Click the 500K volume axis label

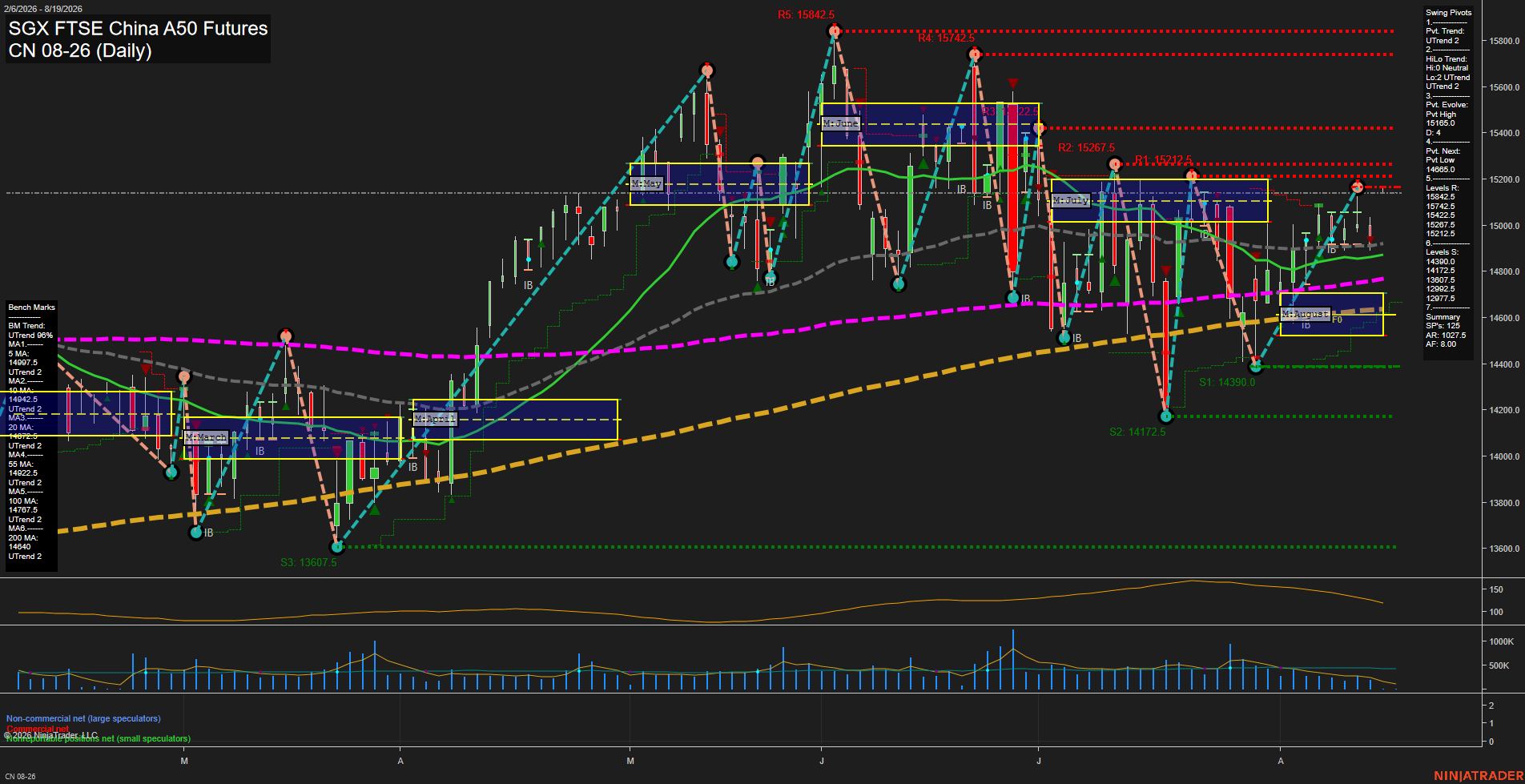(x=1499, y=666)
